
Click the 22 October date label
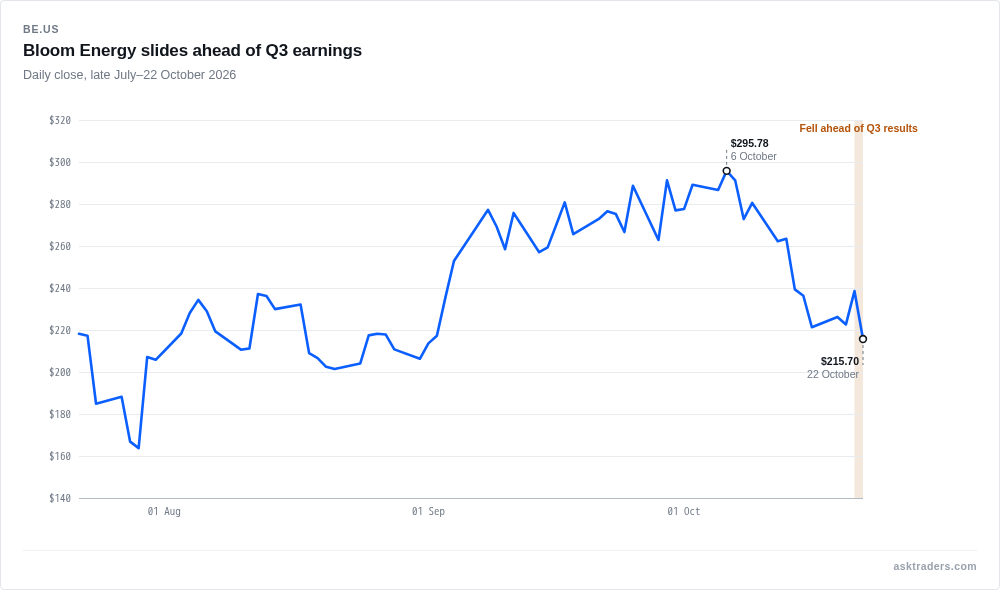[833, 374]
